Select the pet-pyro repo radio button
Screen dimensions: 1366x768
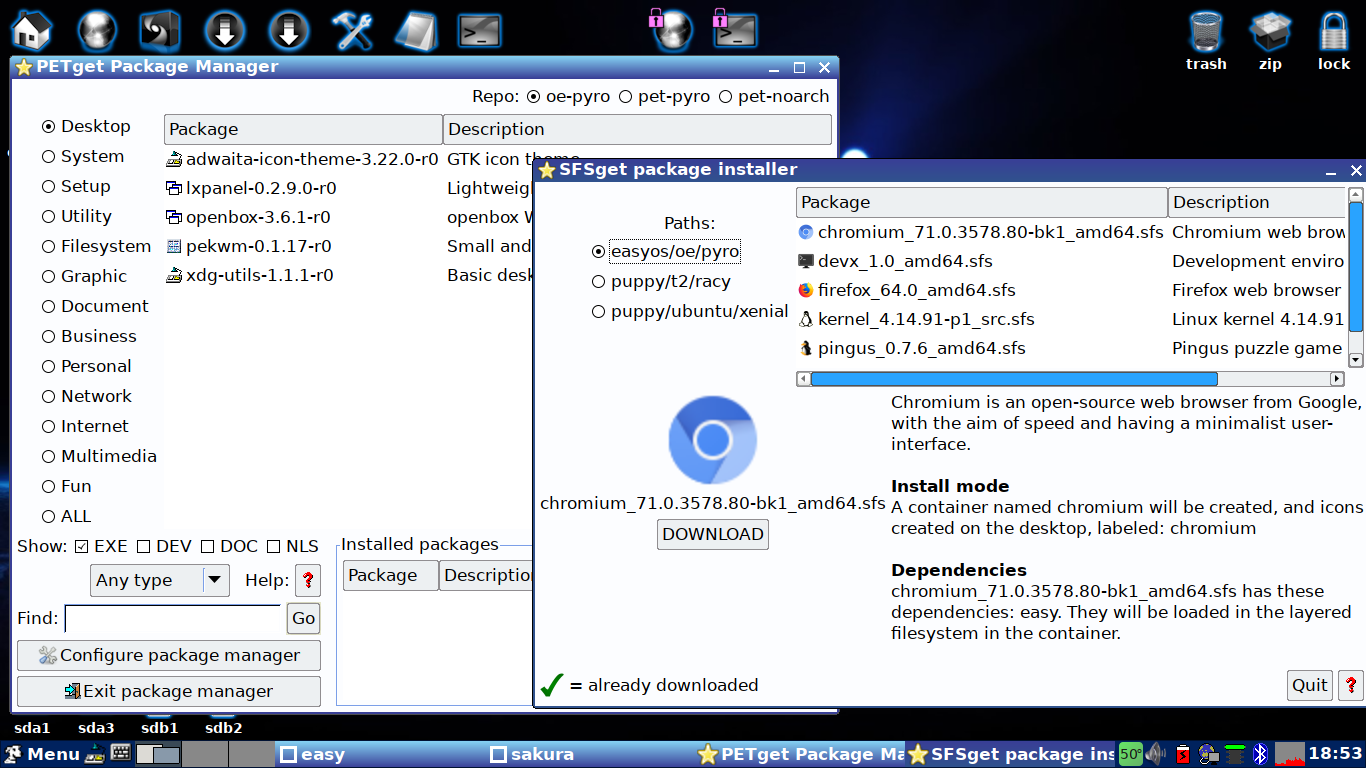click(625, 97)
